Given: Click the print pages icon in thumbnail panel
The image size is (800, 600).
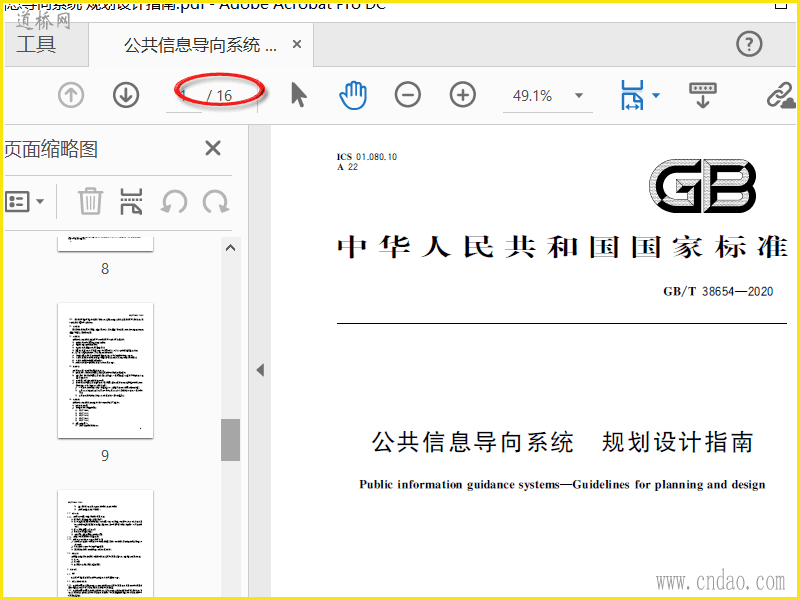Looking at the screenshot, I should point(131,201).
